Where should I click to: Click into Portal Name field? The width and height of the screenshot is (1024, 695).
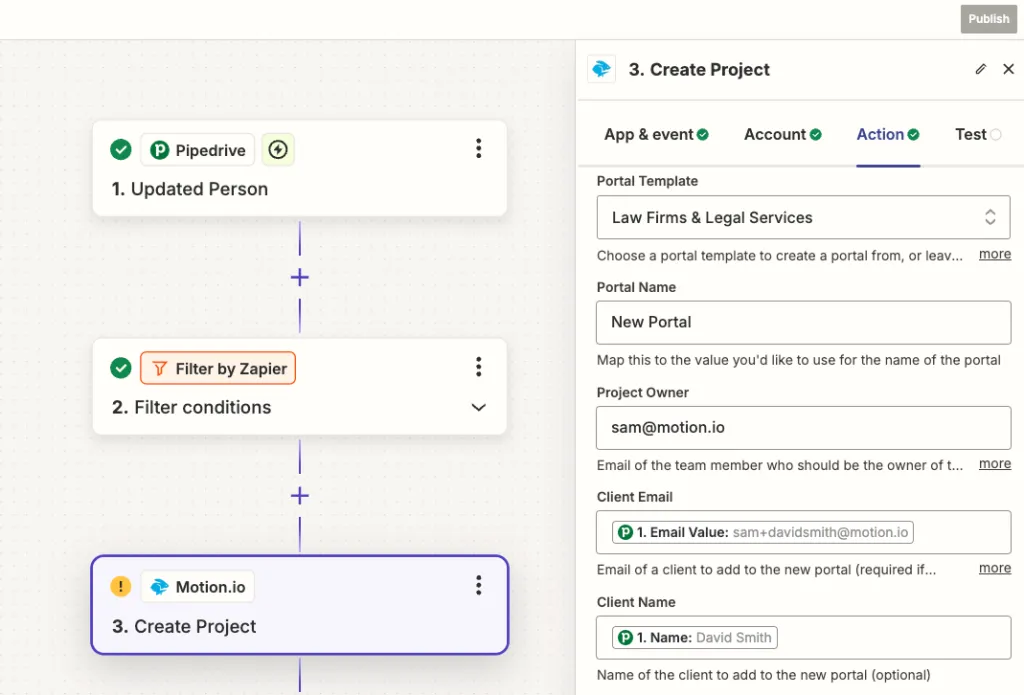pos(803,323)
